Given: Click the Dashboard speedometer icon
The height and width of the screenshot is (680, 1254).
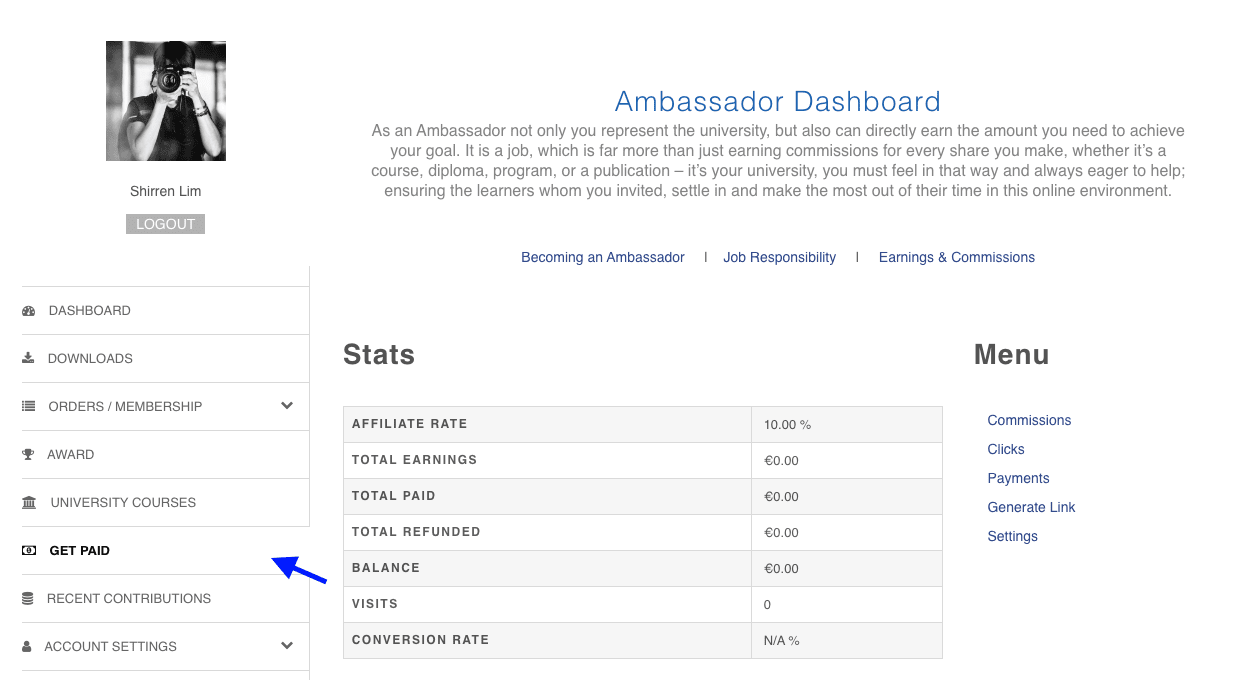Looking at the screenshot, I should [x=29, y=310].
